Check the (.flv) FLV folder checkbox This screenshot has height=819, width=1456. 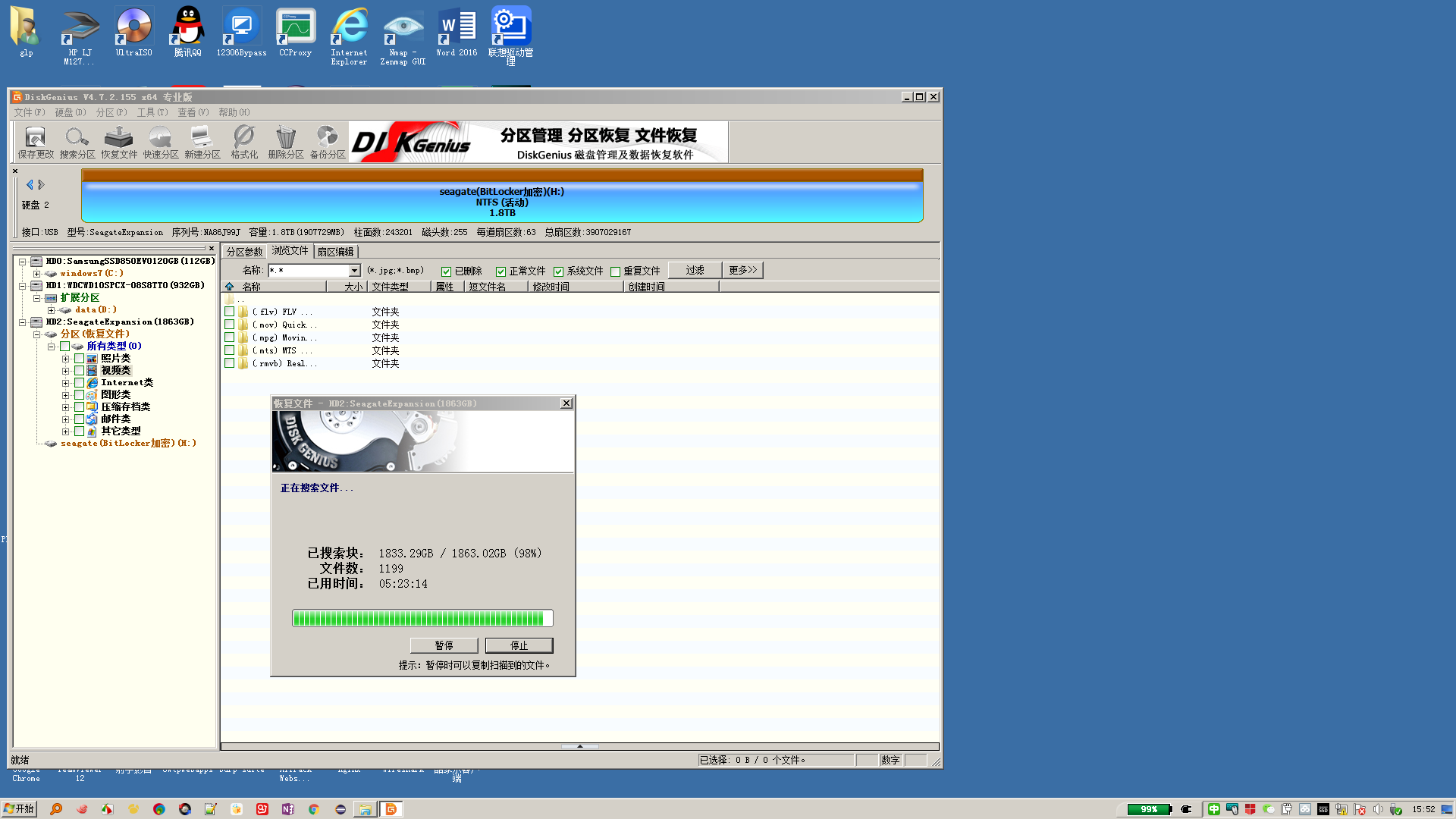pos(229,312)
